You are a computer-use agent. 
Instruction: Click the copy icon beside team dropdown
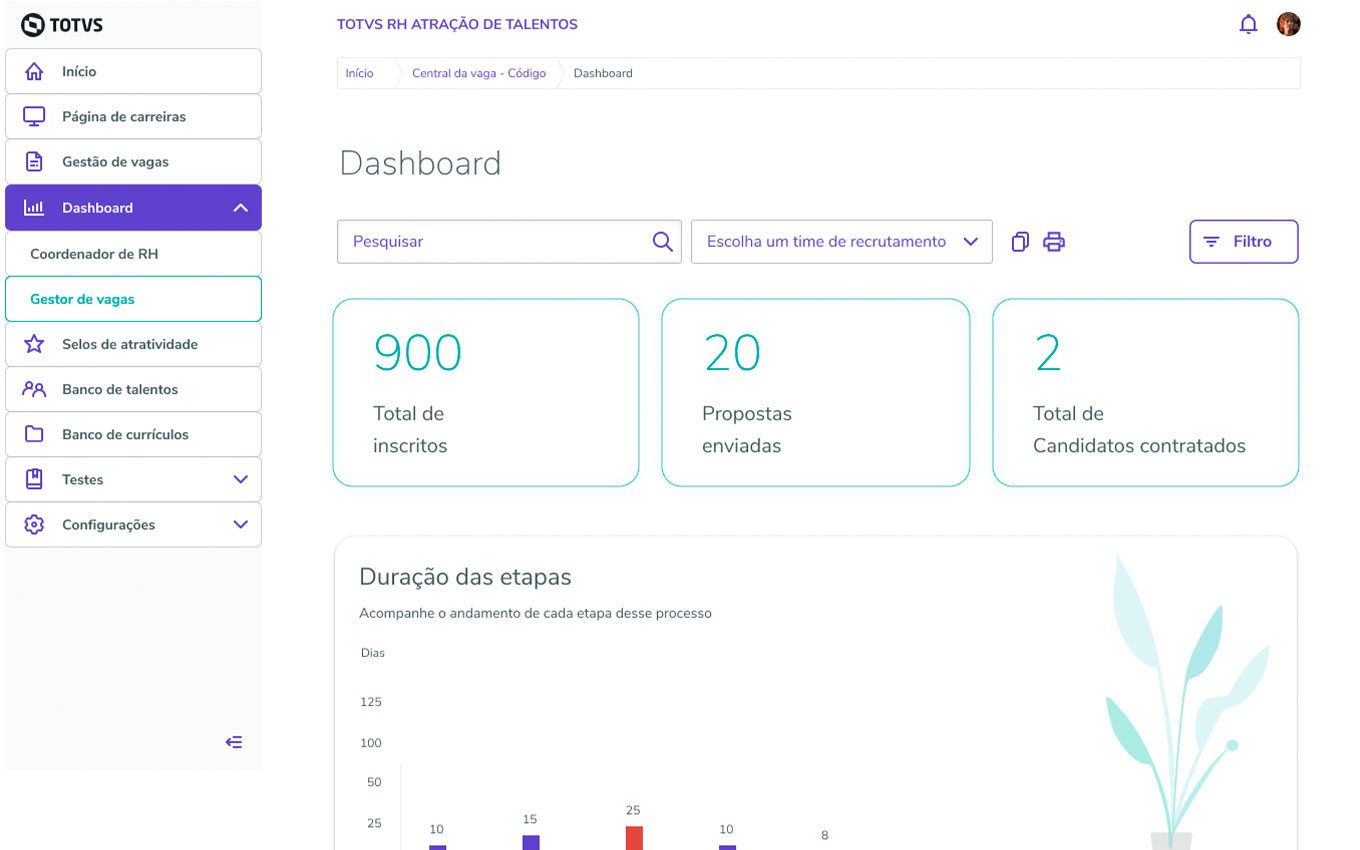[1020, 242]
